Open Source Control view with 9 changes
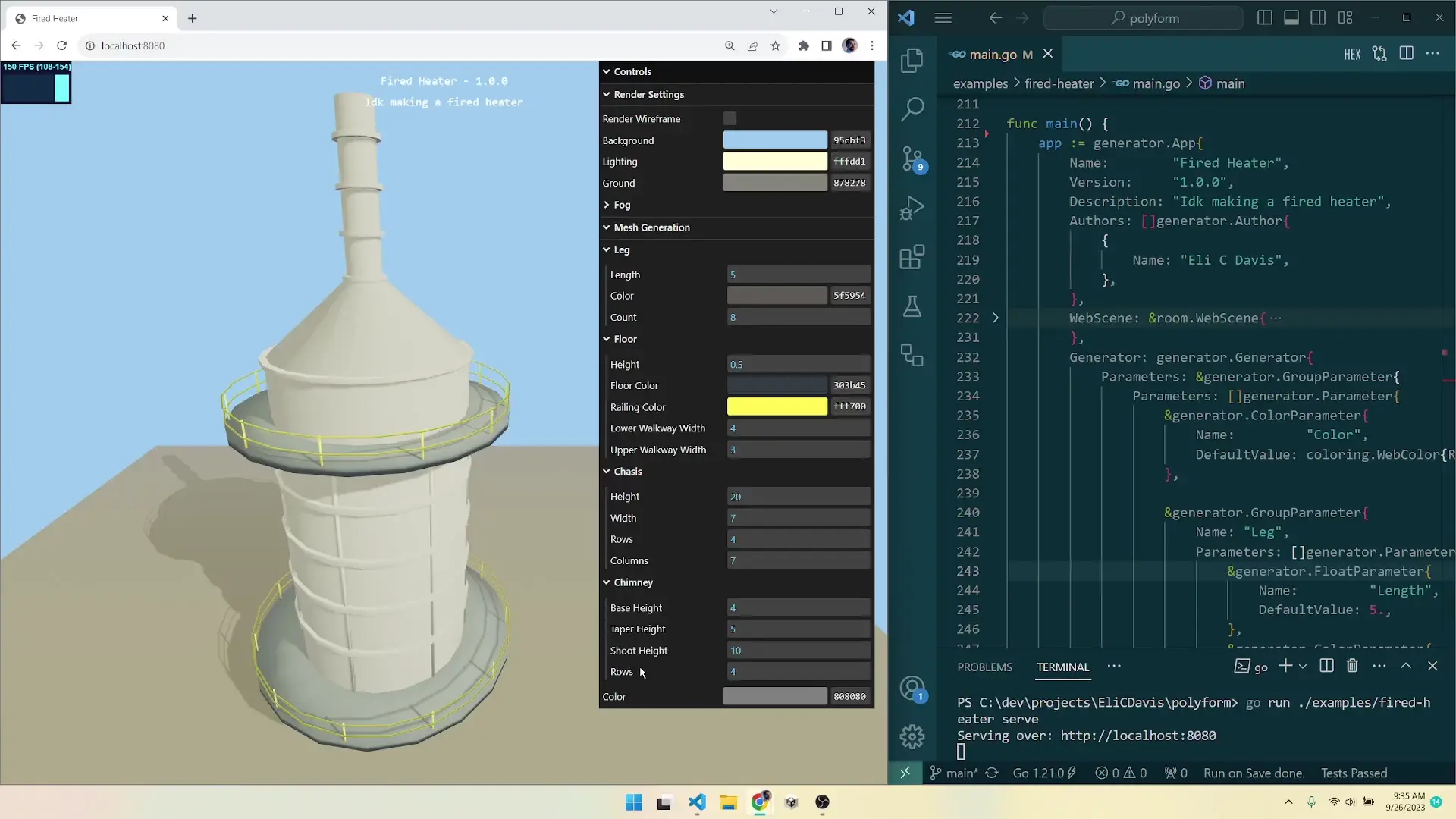 912,158
